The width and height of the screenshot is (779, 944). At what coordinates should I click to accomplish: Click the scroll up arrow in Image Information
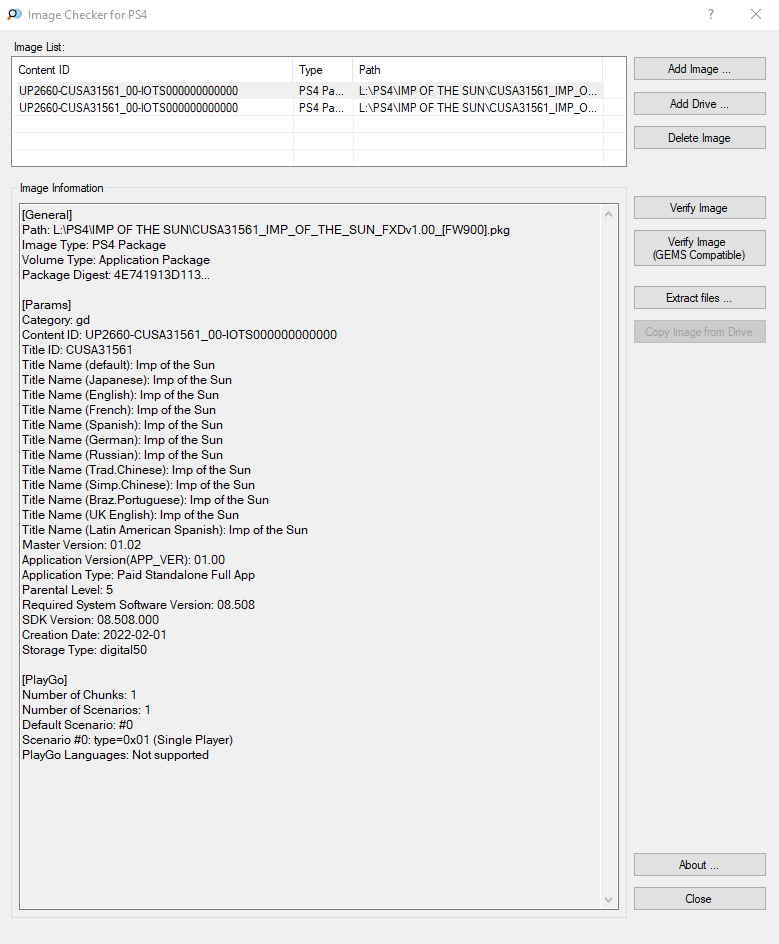pyautogui.click(x=609, y=214)
